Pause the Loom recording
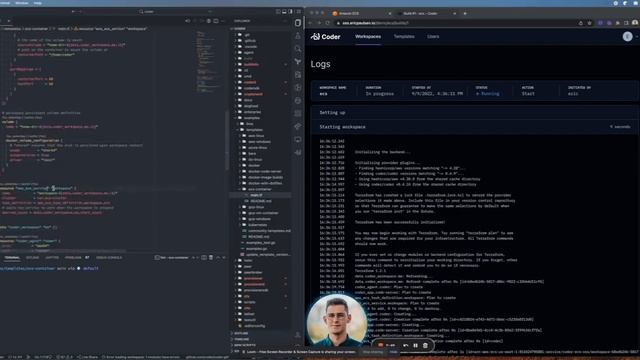 coord(416,346)
